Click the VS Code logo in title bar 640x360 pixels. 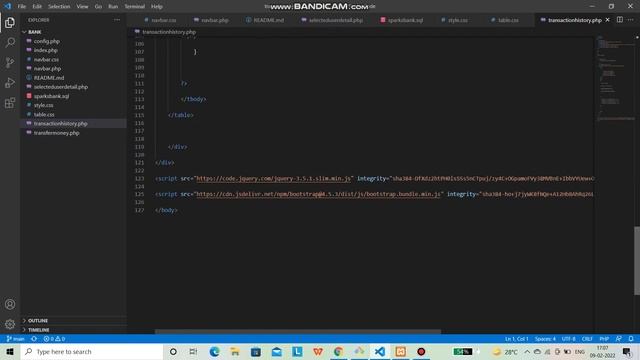7,6
